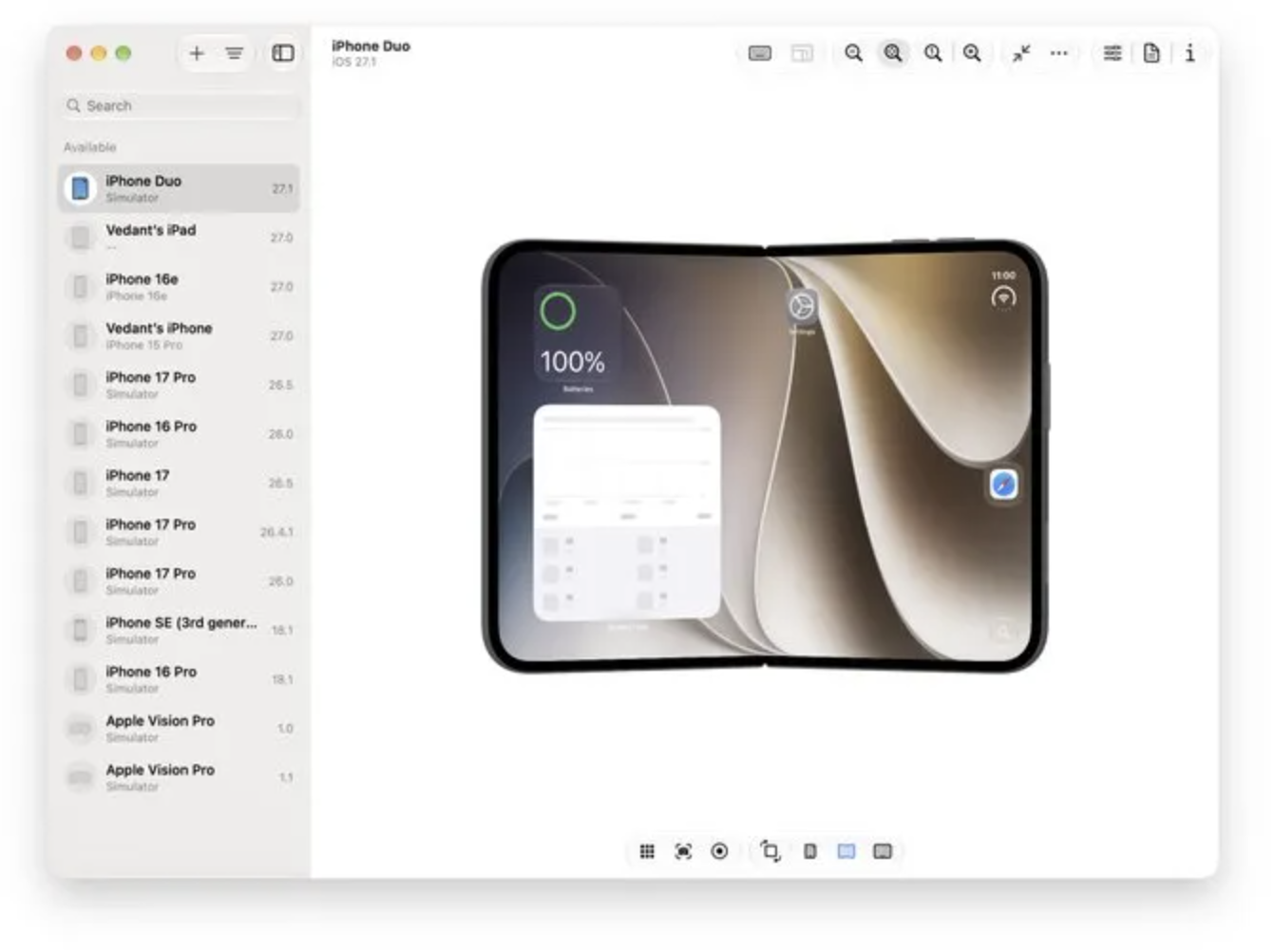Tap the Wi-Fi status indicator under the clock

coord(1003,298)
